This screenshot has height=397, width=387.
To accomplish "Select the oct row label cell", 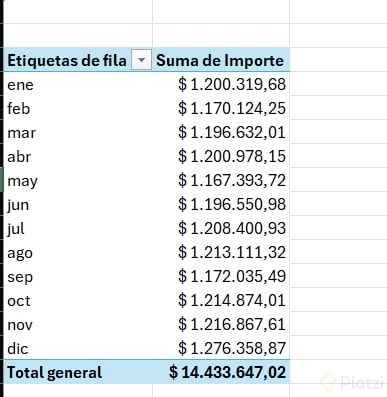I will [78, 300].
